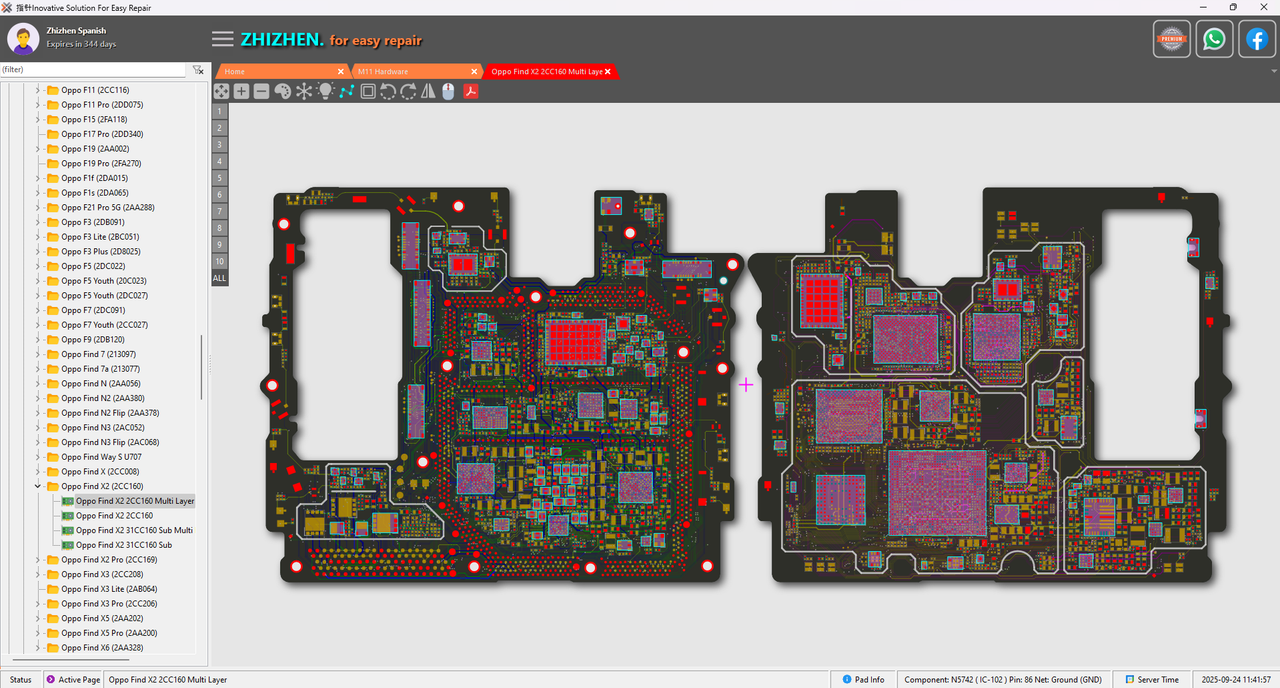Toggle layer 6 button
The image size is (1280, 688).
(220, 194)
